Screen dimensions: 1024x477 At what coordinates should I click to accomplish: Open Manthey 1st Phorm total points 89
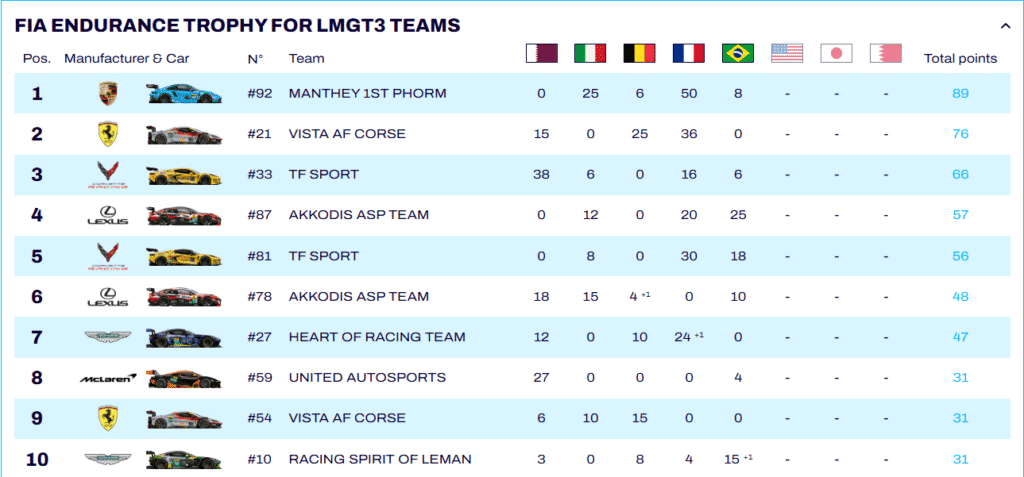960,94
